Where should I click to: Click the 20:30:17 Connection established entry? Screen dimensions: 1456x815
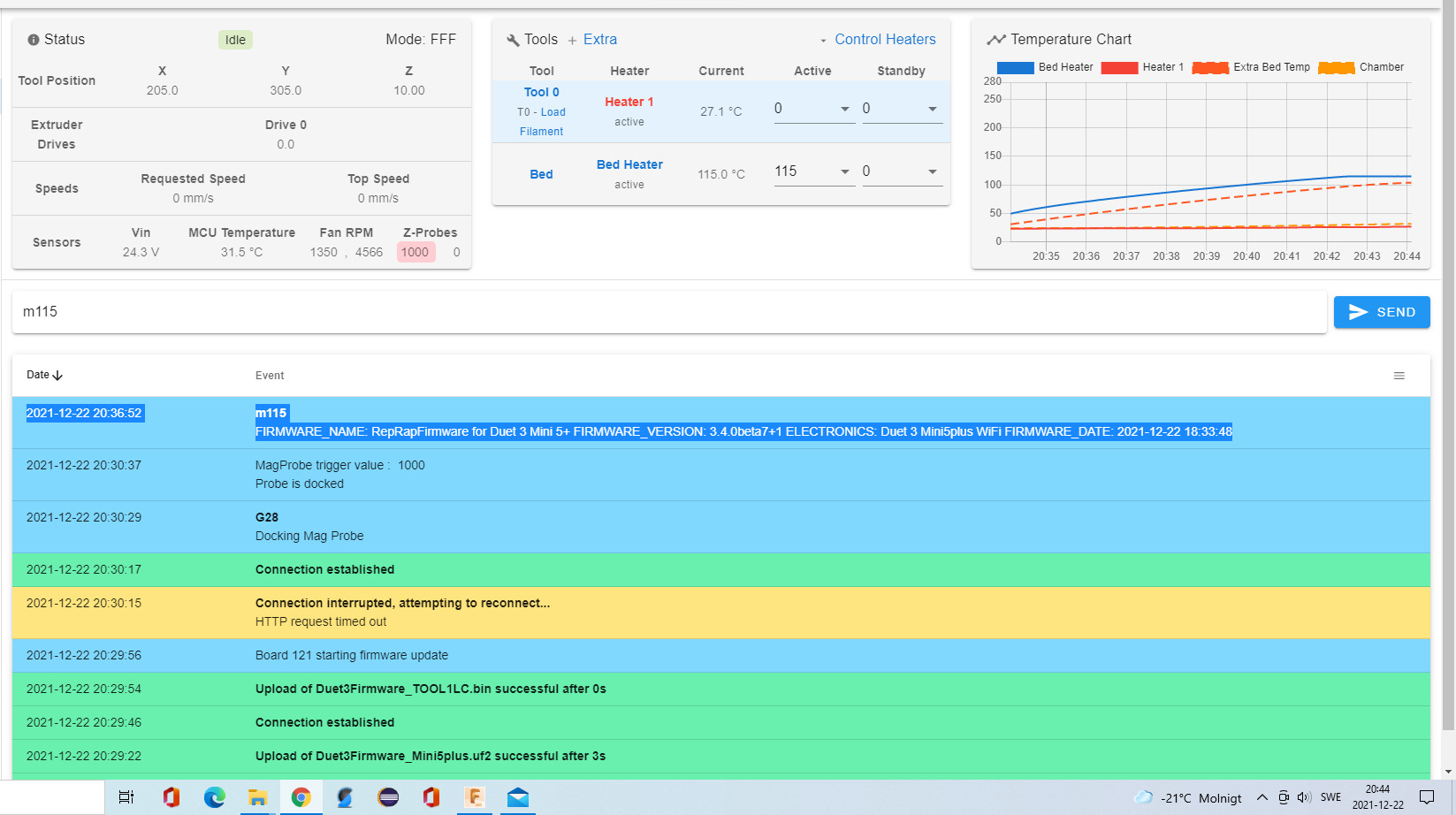721,569
